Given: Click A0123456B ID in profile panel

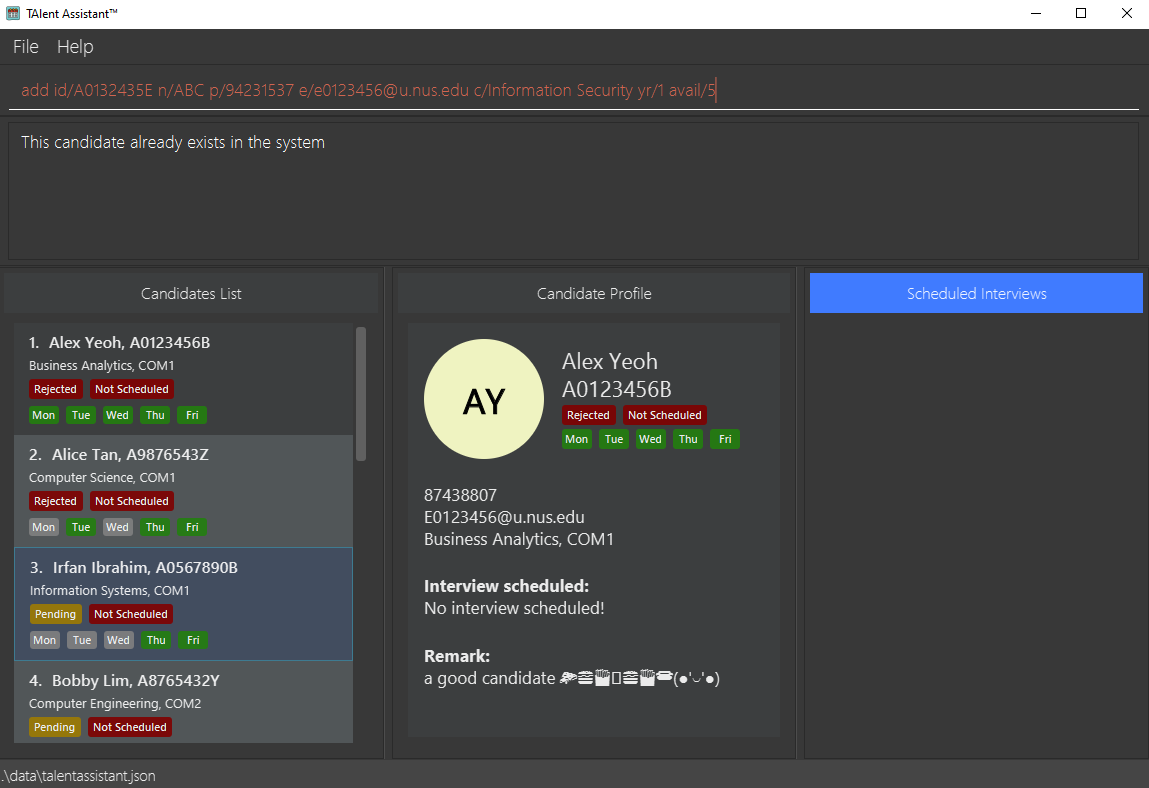Looking at the screenshot, I should (x=616, y=389).
